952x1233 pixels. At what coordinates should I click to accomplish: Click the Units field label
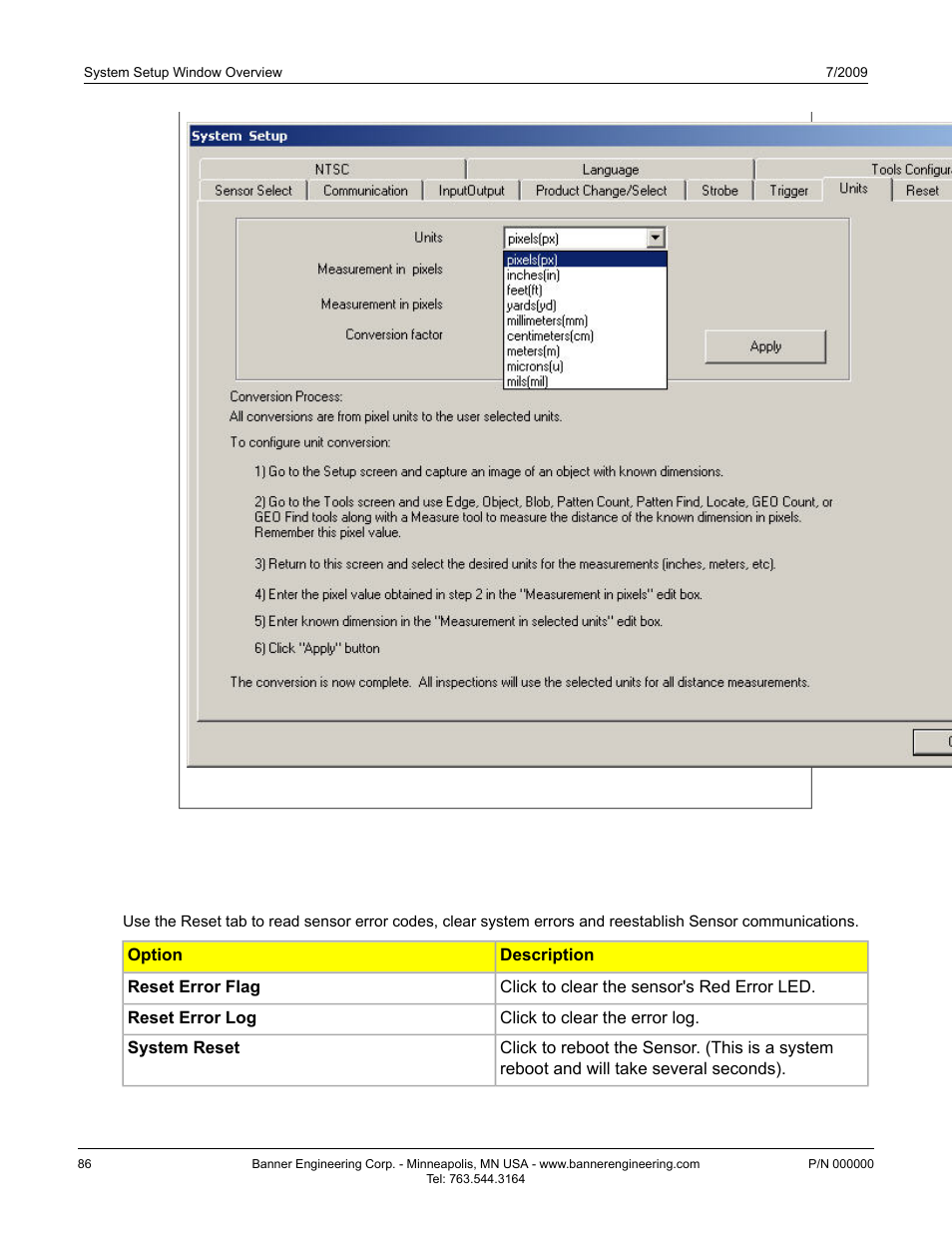point(428,238)
